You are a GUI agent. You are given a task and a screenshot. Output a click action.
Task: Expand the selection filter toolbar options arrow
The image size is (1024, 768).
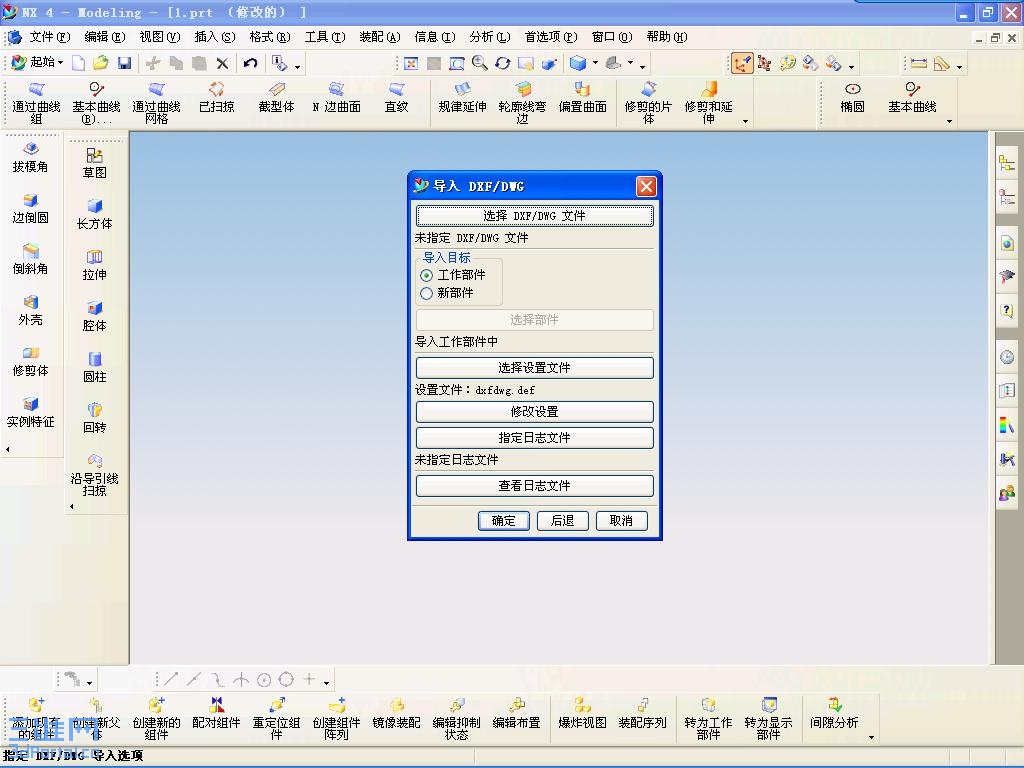point(89,684)
